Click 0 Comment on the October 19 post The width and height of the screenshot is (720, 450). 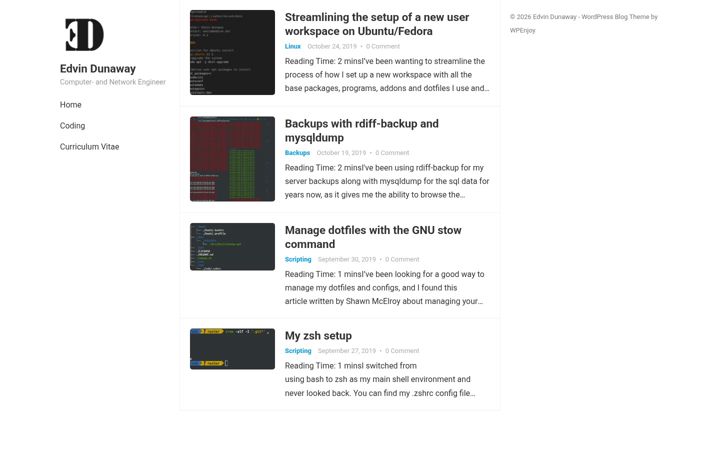pos(392,153)
